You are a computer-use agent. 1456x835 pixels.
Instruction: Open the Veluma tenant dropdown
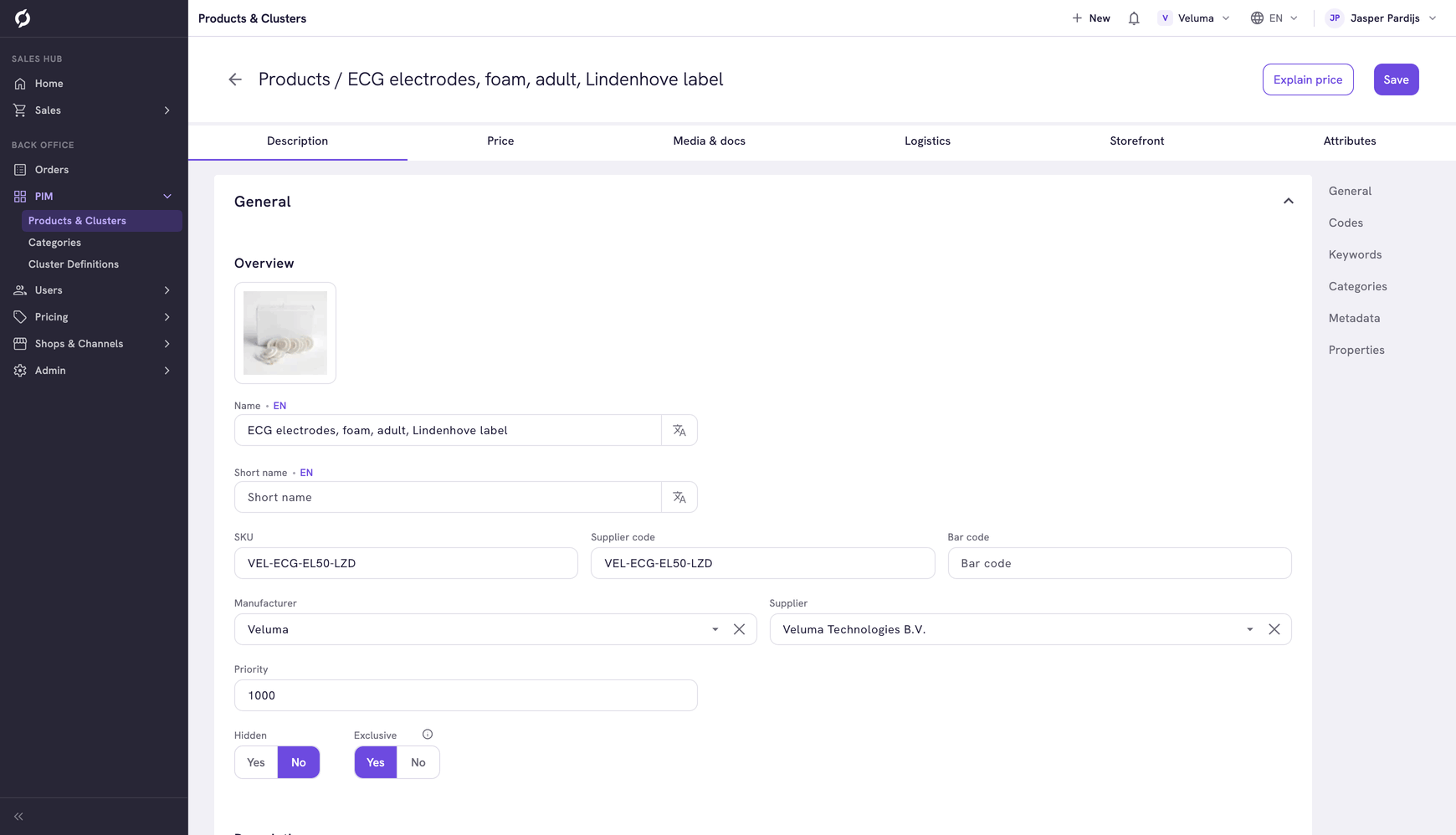tap(1194, 18)
